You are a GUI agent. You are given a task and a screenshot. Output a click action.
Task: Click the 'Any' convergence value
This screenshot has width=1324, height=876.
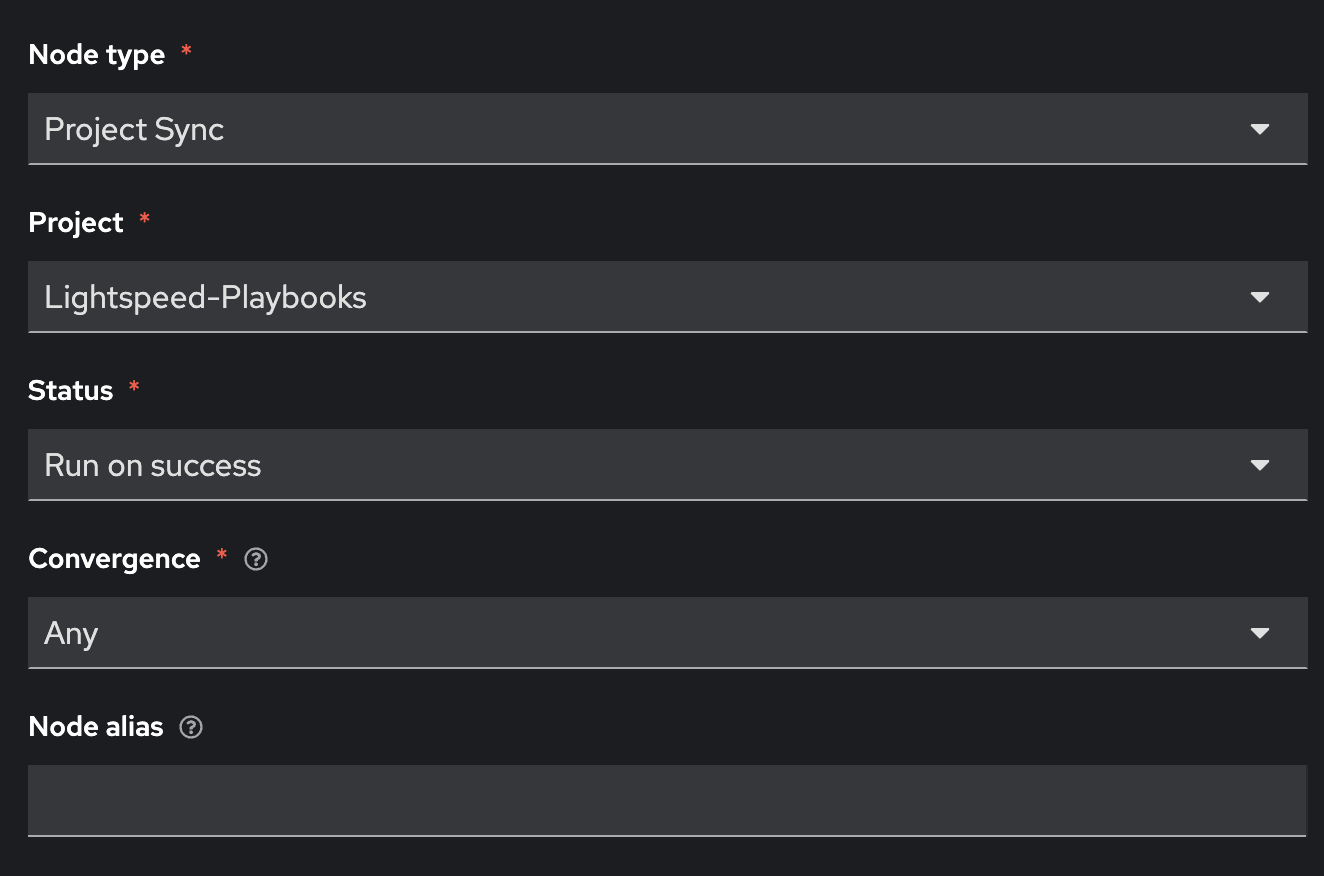point(71,634)
